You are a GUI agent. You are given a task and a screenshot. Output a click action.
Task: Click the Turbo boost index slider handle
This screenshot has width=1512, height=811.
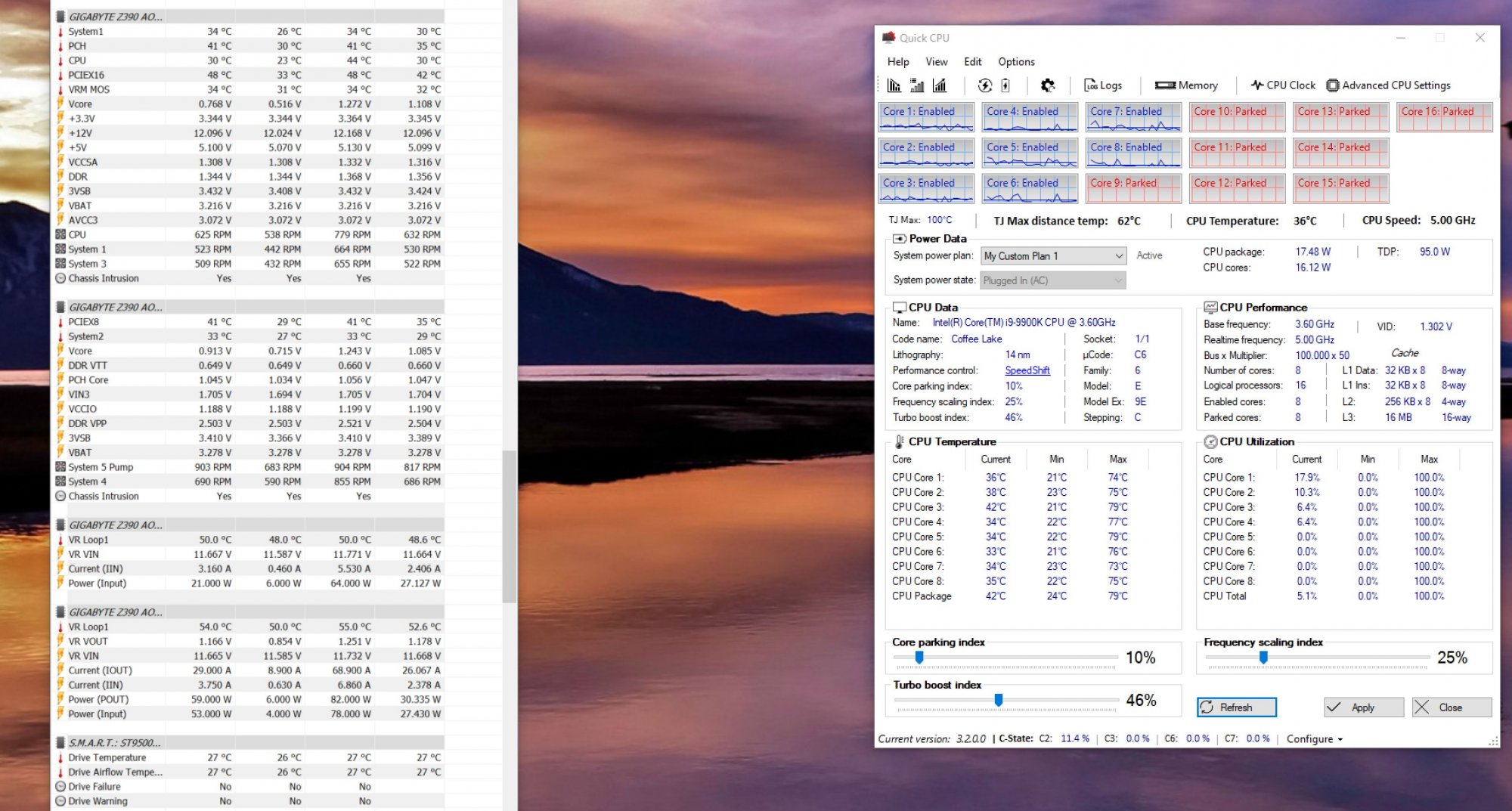click(999, 700)
